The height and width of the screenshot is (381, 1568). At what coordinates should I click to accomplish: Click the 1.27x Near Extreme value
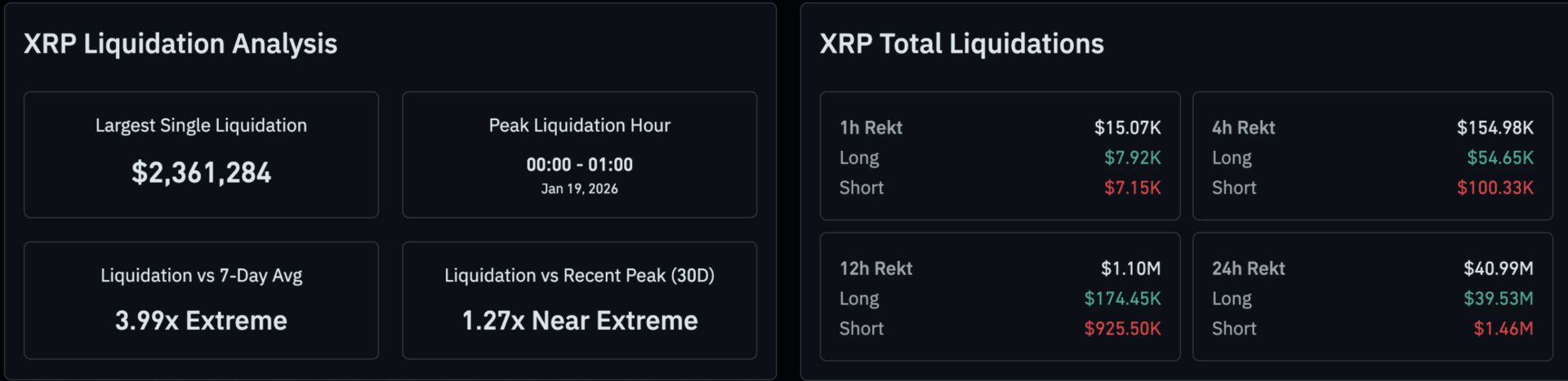click(579, 321)
